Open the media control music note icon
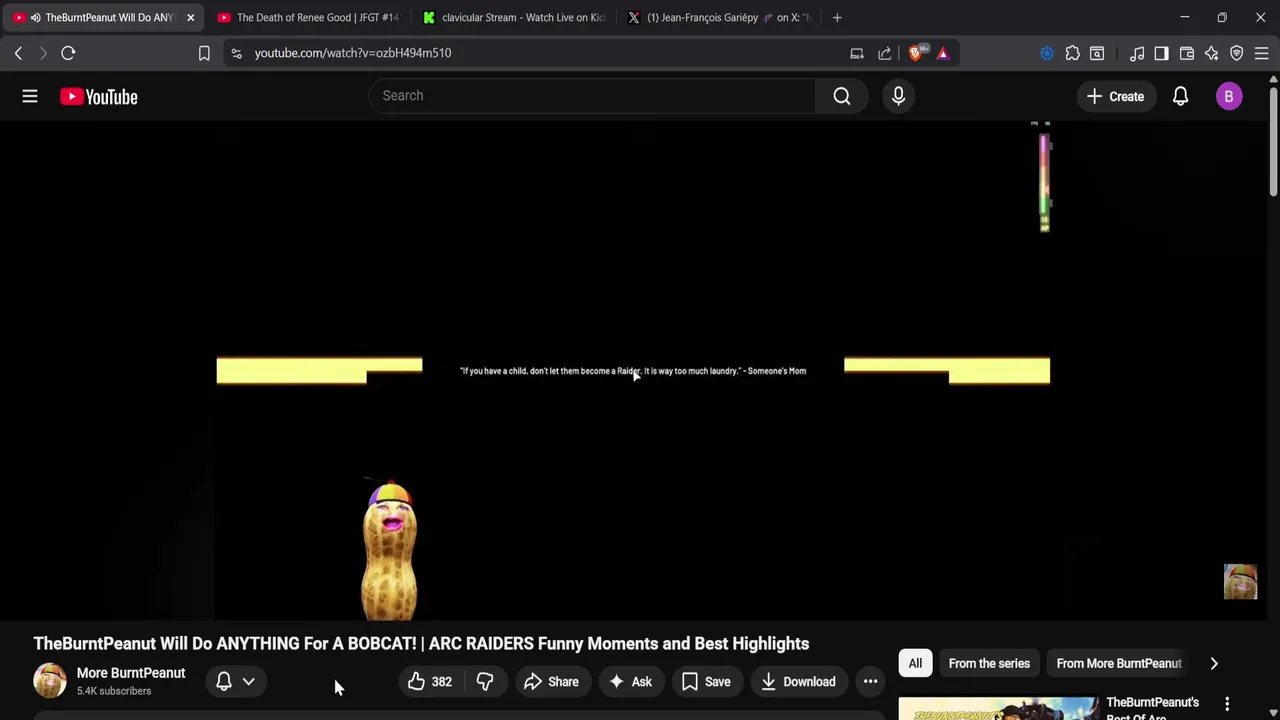The width and height of the screenshot is (1280, 720). click(x=1137, y=53)
